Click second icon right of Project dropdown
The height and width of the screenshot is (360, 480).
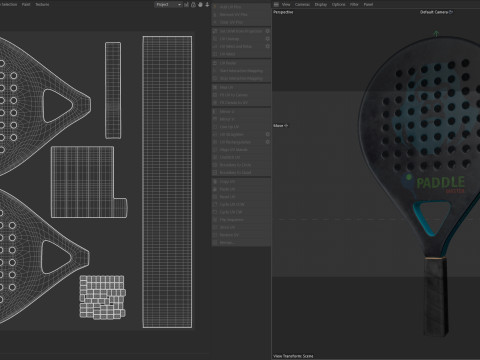point(193,5)
